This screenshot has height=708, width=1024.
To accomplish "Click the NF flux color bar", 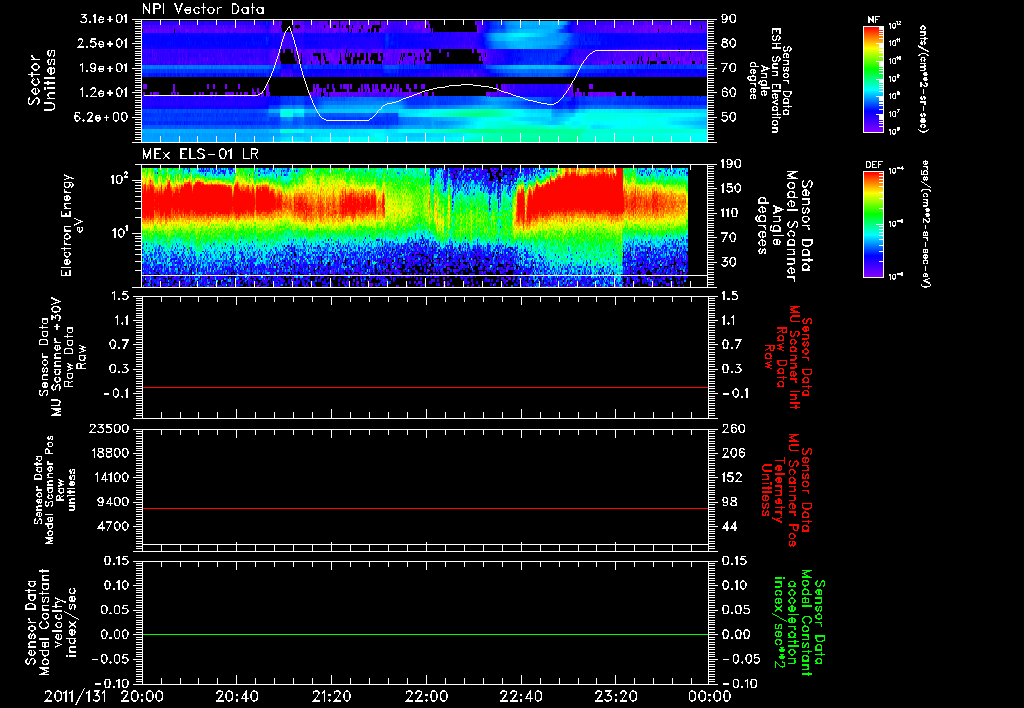I will pyautogui.click(x=873, y=78).
